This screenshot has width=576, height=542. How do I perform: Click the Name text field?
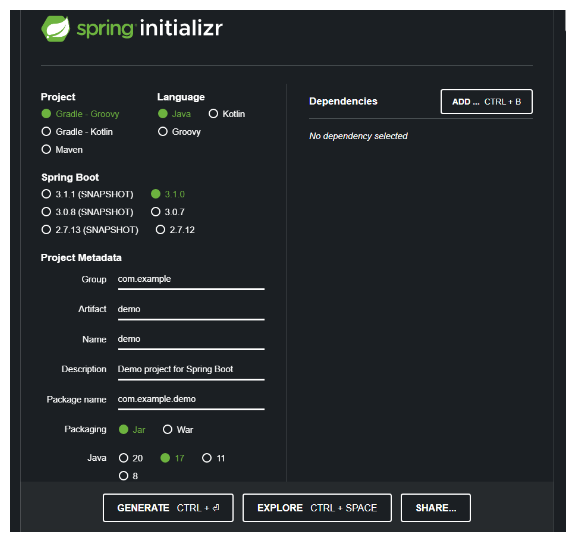191,341
